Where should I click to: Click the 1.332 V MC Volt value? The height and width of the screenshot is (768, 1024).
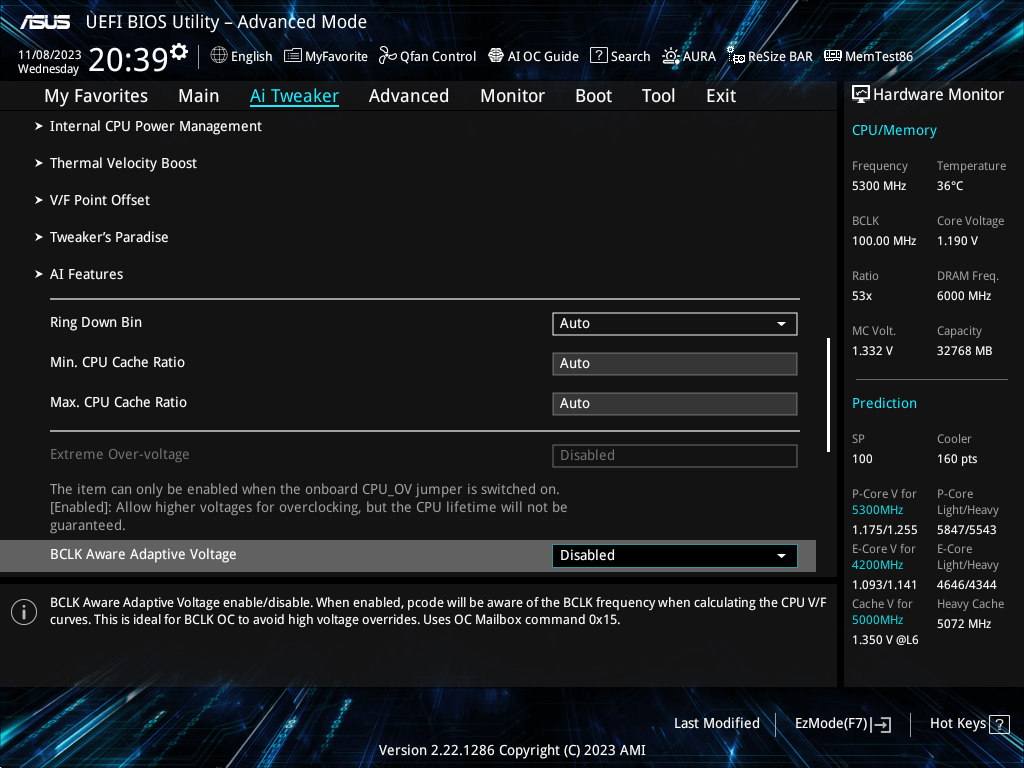coord(872,351)
